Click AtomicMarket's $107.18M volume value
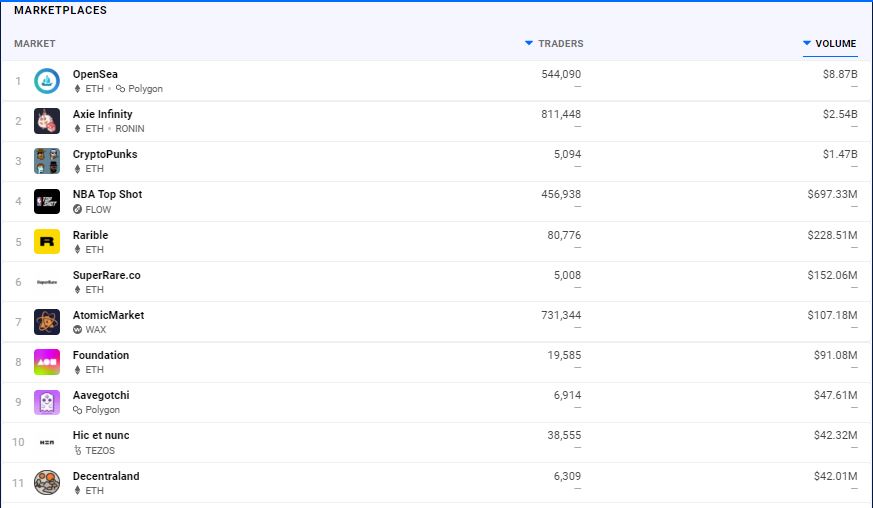This screenshot has width=873, height=508. pyautogui.click(x=832, y=315)
